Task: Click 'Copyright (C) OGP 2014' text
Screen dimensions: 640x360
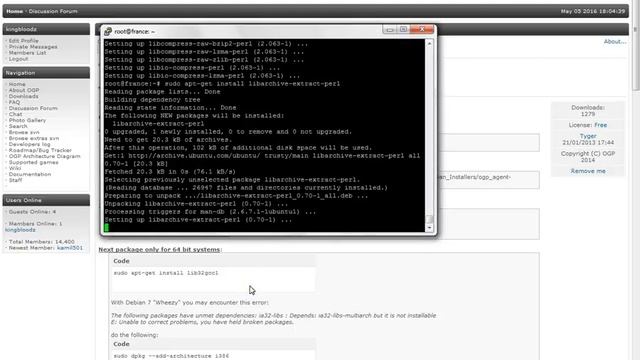Action: (588, 157)
